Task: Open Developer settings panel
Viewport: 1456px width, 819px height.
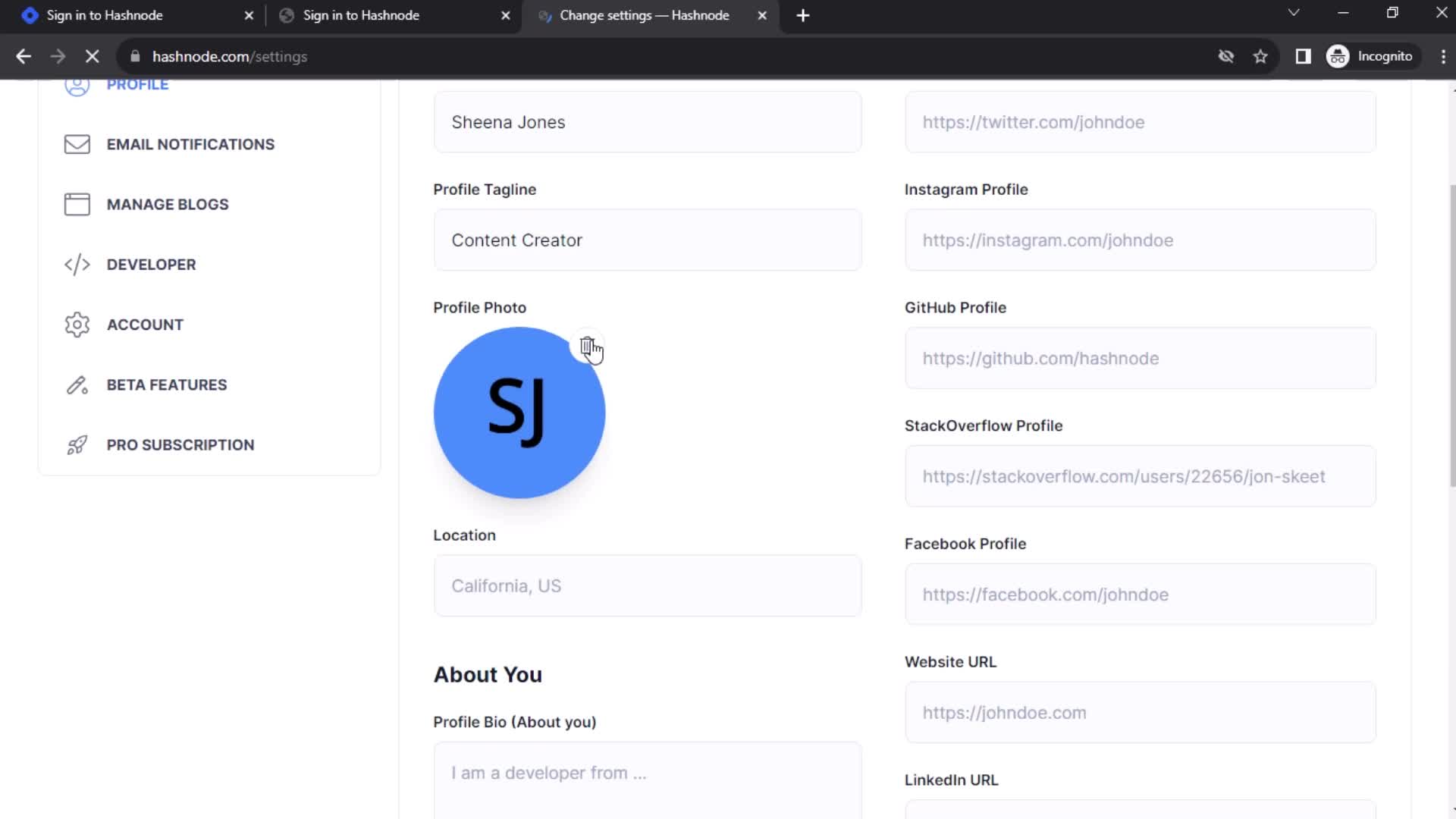Action: pos(151,264)
